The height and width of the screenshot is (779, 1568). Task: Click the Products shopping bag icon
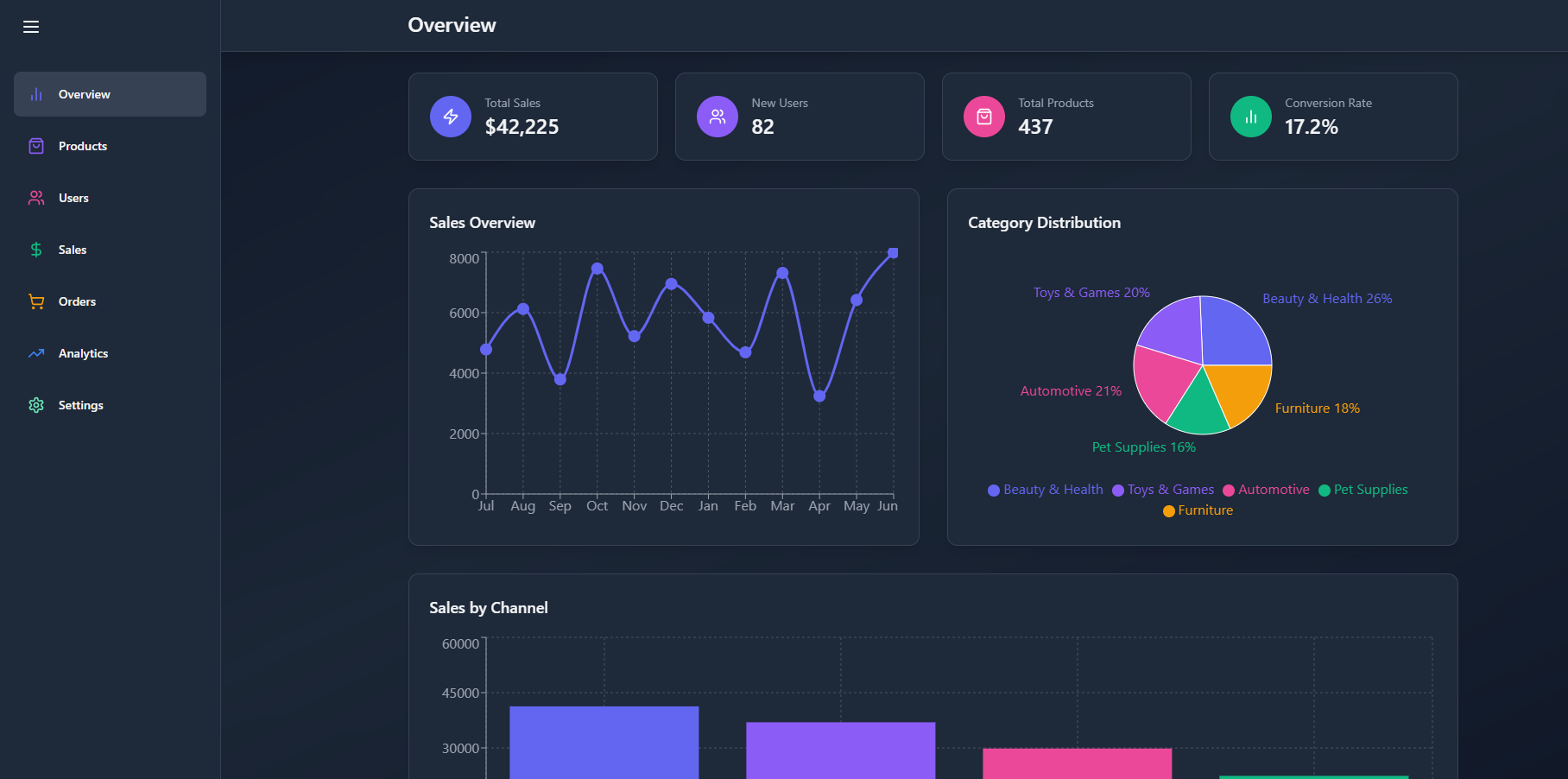coord(35,146)
